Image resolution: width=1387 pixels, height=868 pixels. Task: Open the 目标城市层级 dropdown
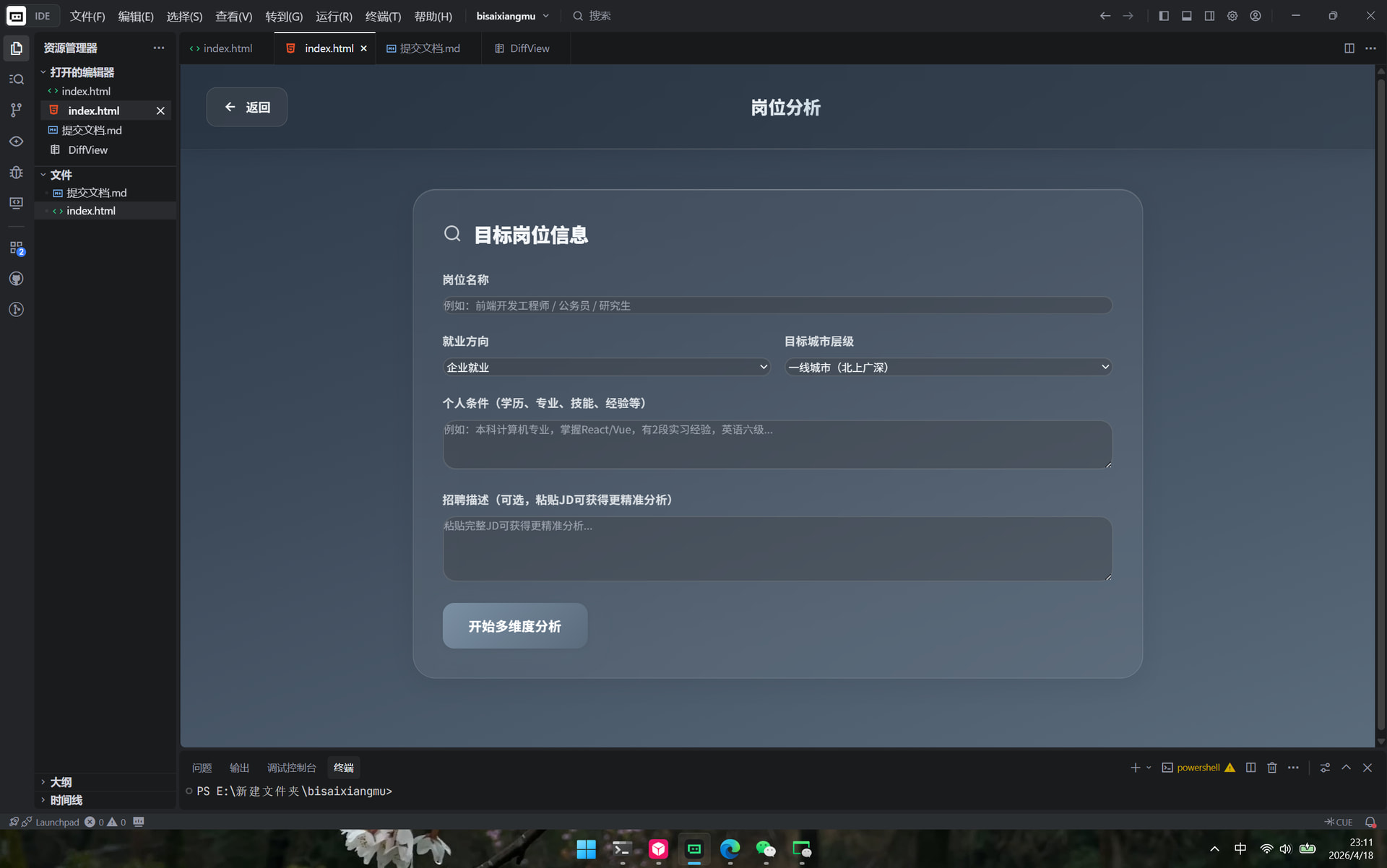(x=948, y=367)
